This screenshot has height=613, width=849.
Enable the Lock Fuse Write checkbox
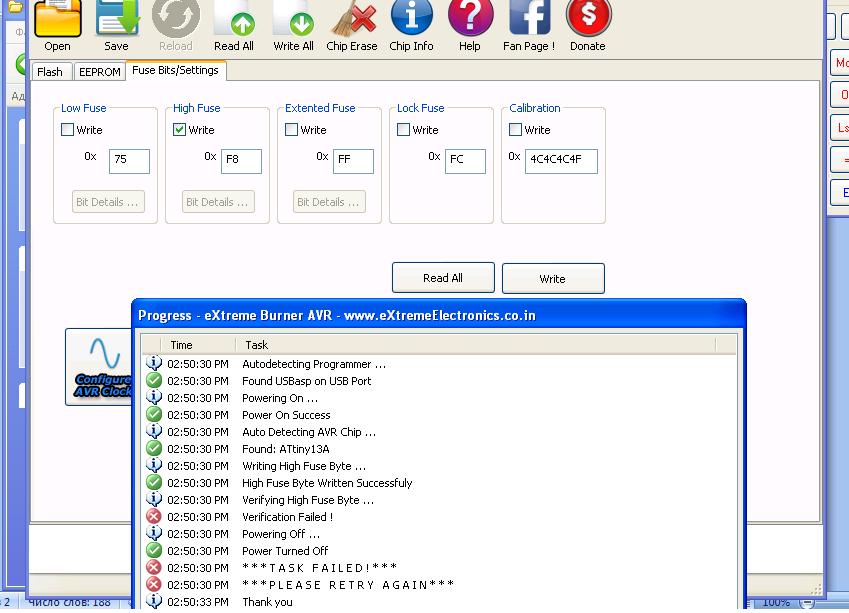[x=404, y=130]
